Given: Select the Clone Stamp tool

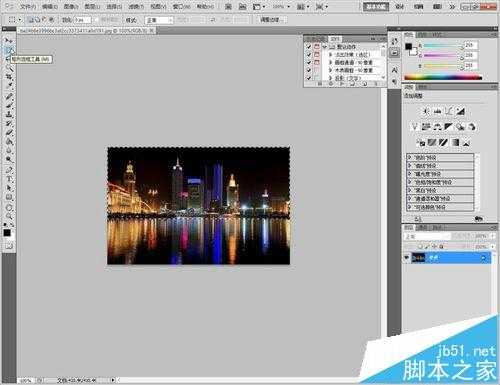Looking at the screenshot, I should point(8,114).
